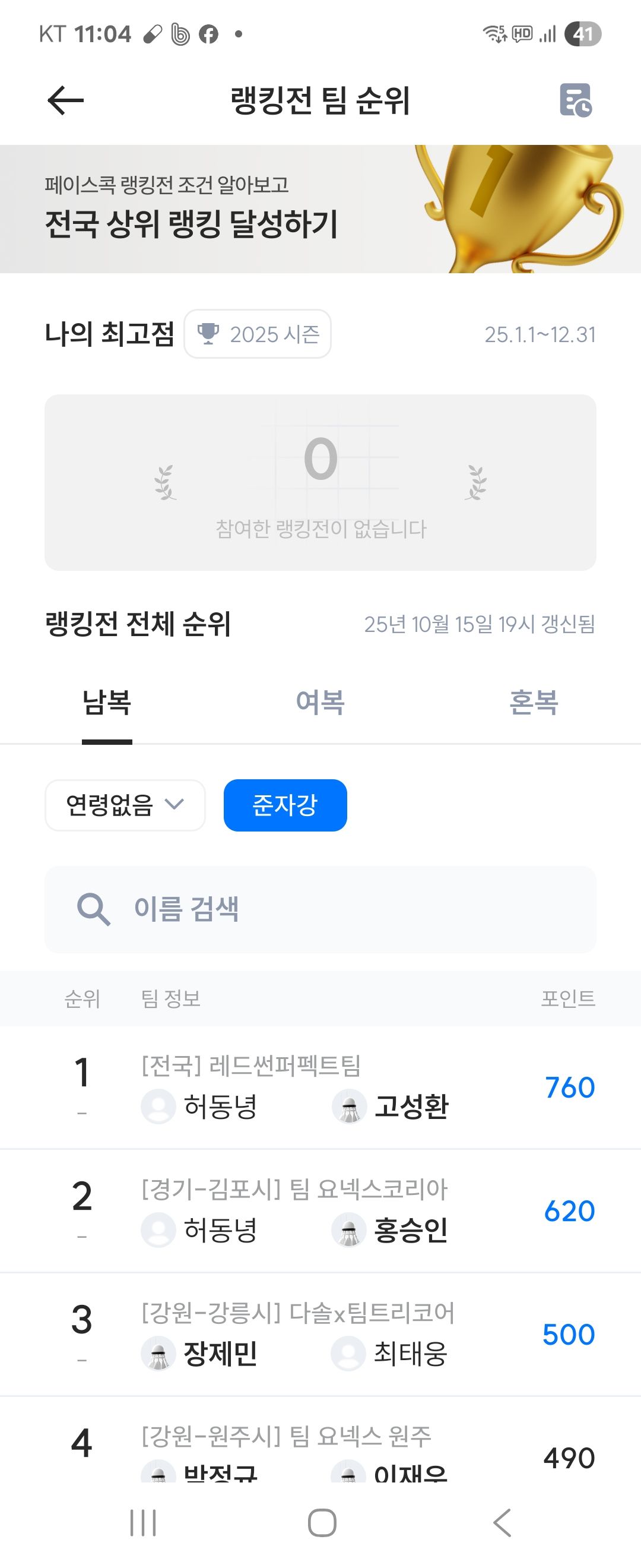Open the 연령없음 age dropdown
The image size is (641, 1568).
pos(125,805)
